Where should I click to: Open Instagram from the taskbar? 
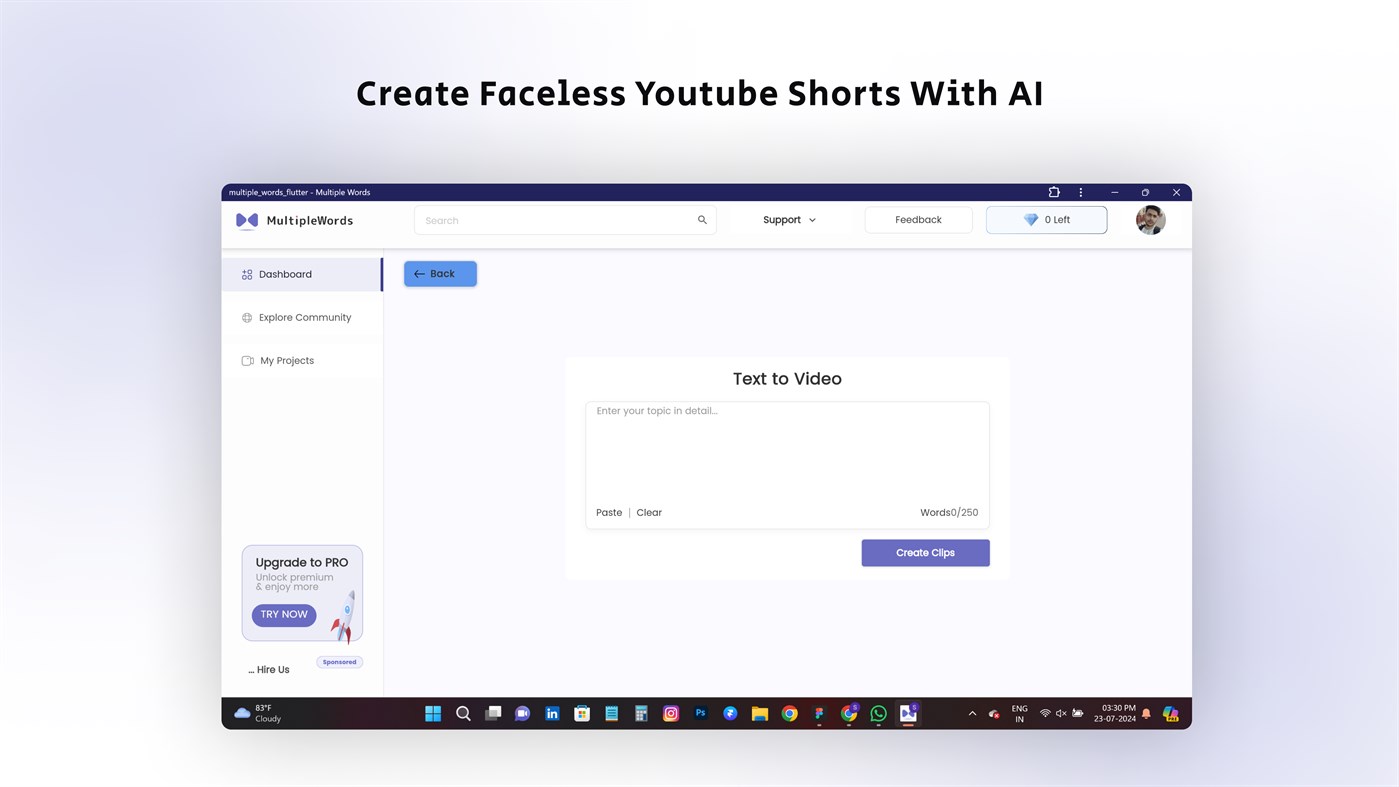click(669, 713)
